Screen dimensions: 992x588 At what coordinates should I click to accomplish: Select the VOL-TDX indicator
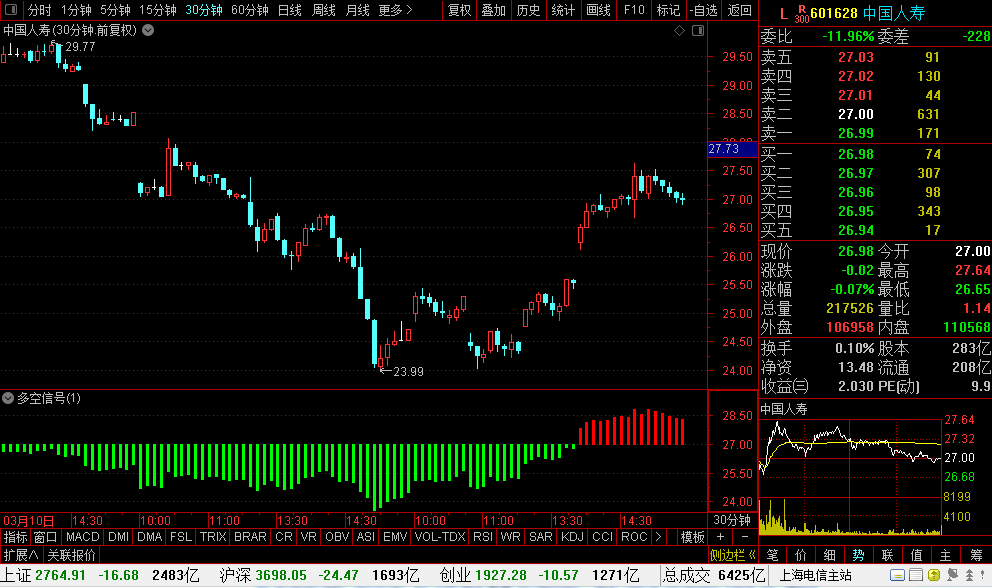click(x=440, y=537)
